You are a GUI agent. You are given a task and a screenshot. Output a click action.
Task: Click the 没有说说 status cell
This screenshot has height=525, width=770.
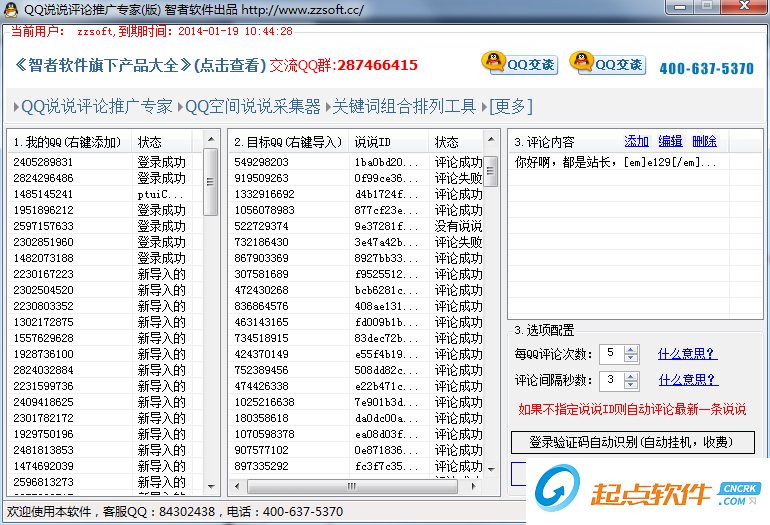(x=458, y=226)
